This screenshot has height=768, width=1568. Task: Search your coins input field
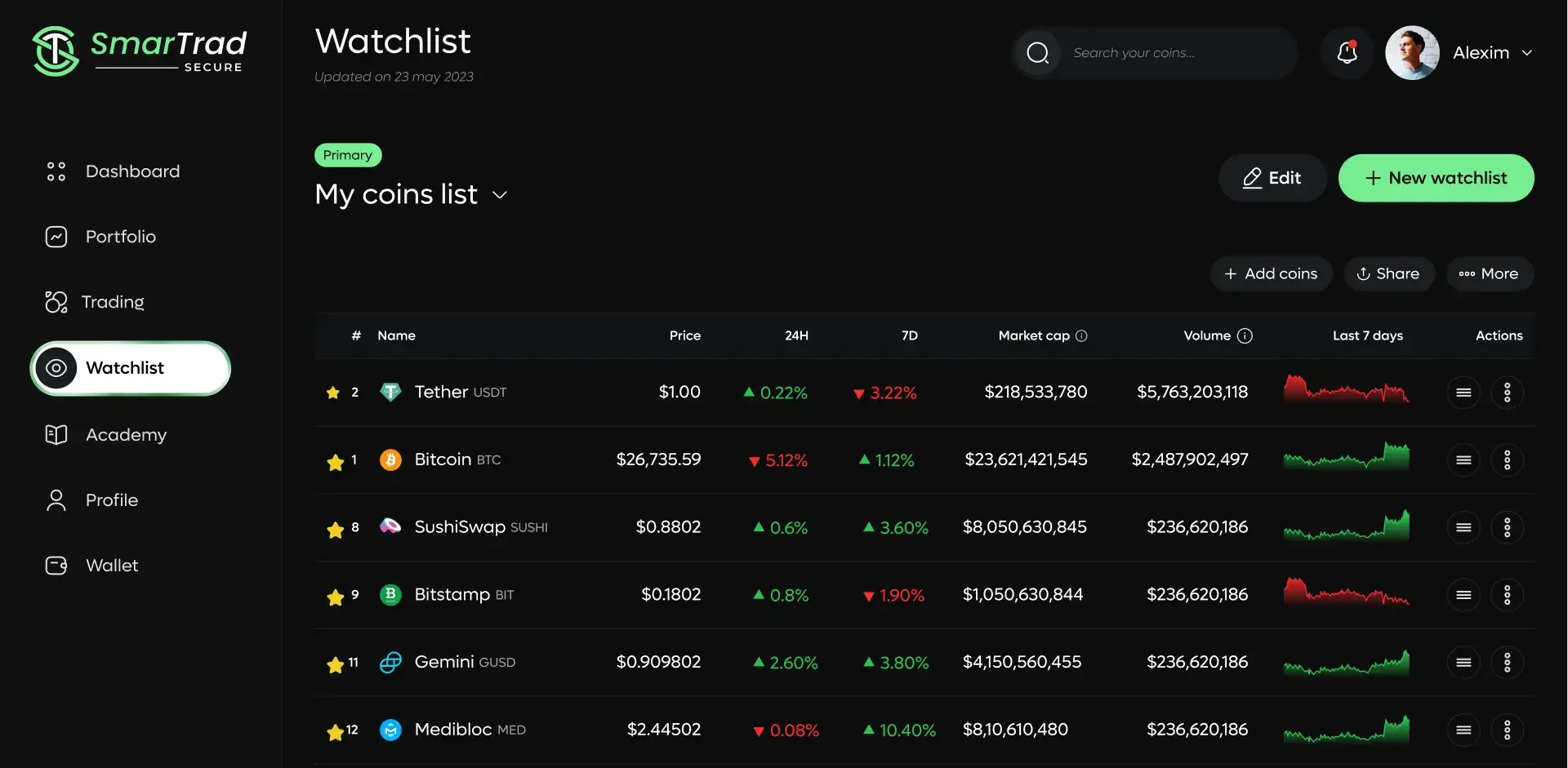pos(1155,53)
